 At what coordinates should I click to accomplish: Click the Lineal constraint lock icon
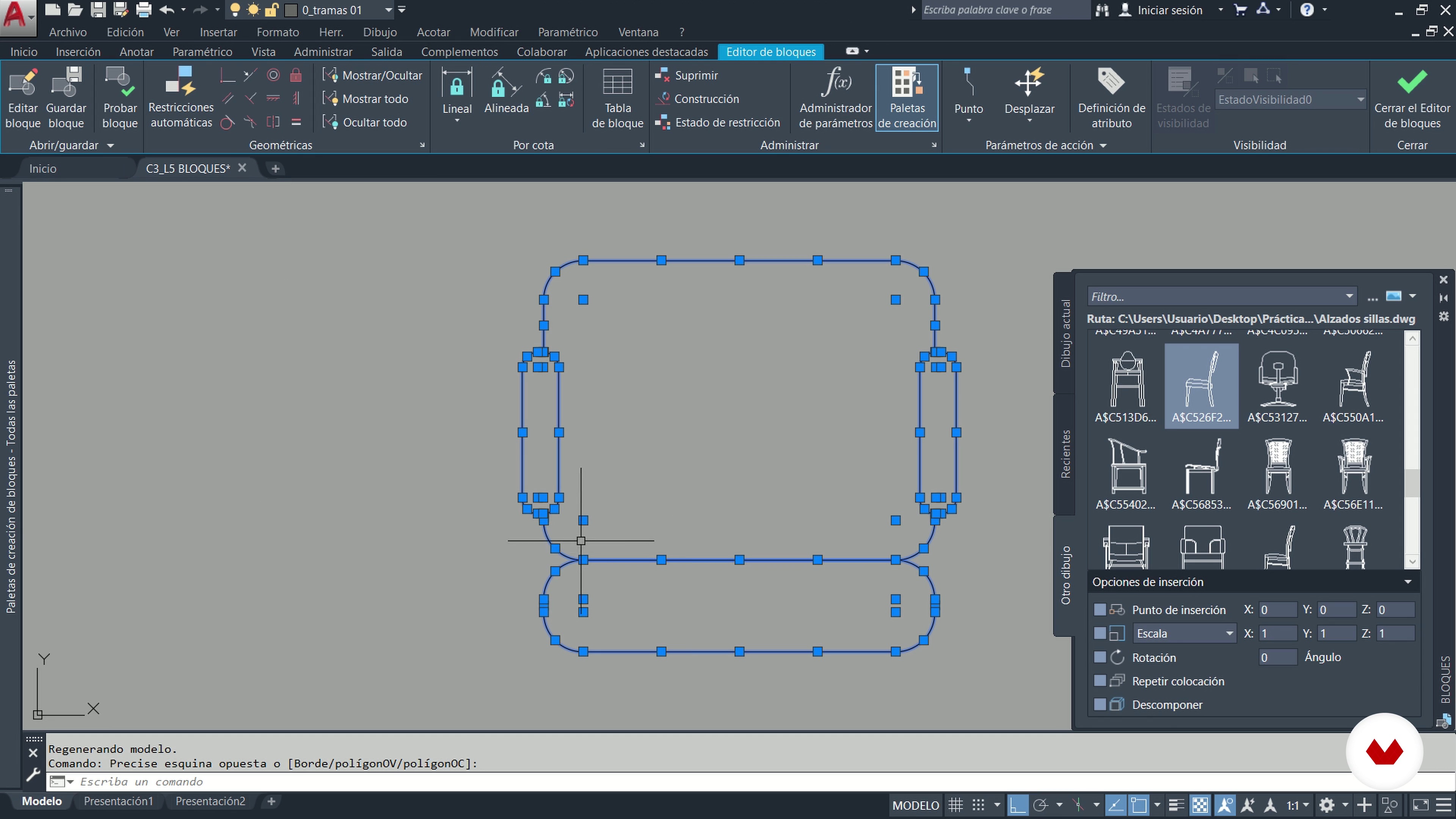pos(457,83)
